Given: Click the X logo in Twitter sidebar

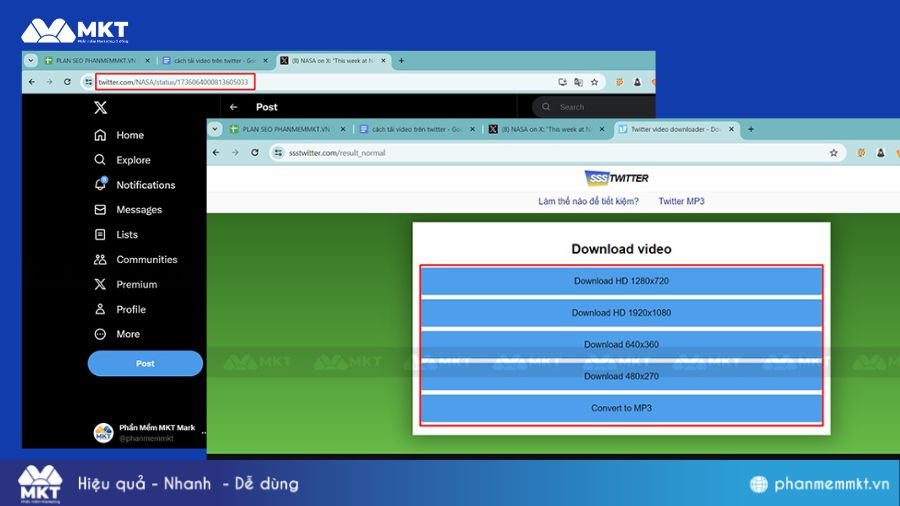Looking at the screenshot, I should point(100,107).
